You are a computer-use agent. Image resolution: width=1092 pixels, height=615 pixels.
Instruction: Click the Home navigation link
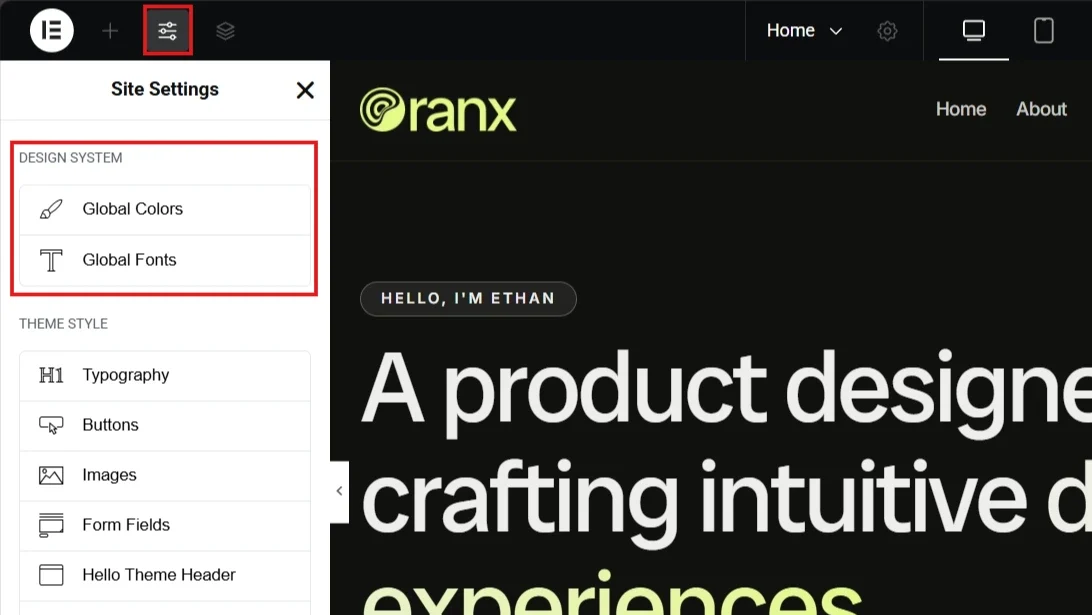click(960, 109)
